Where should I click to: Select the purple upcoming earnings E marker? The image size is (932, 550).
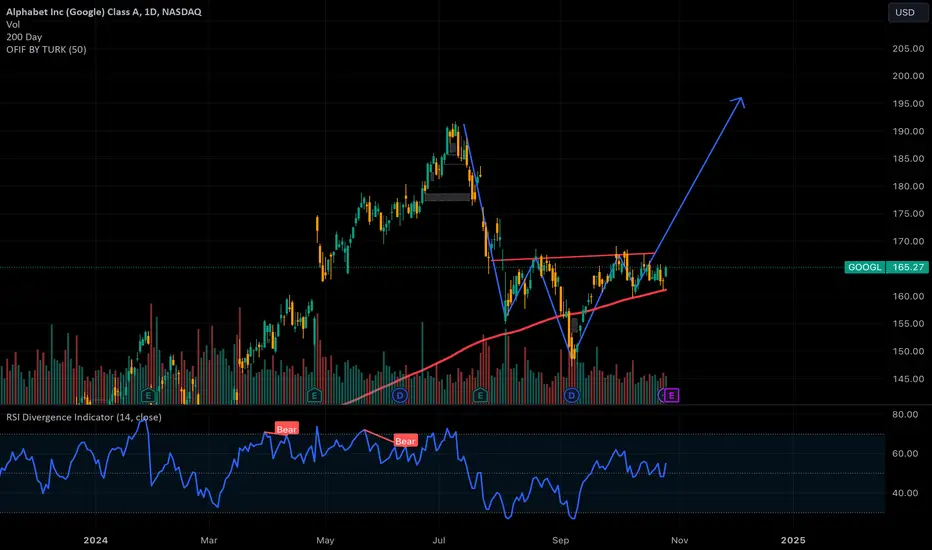coord(672,395)
